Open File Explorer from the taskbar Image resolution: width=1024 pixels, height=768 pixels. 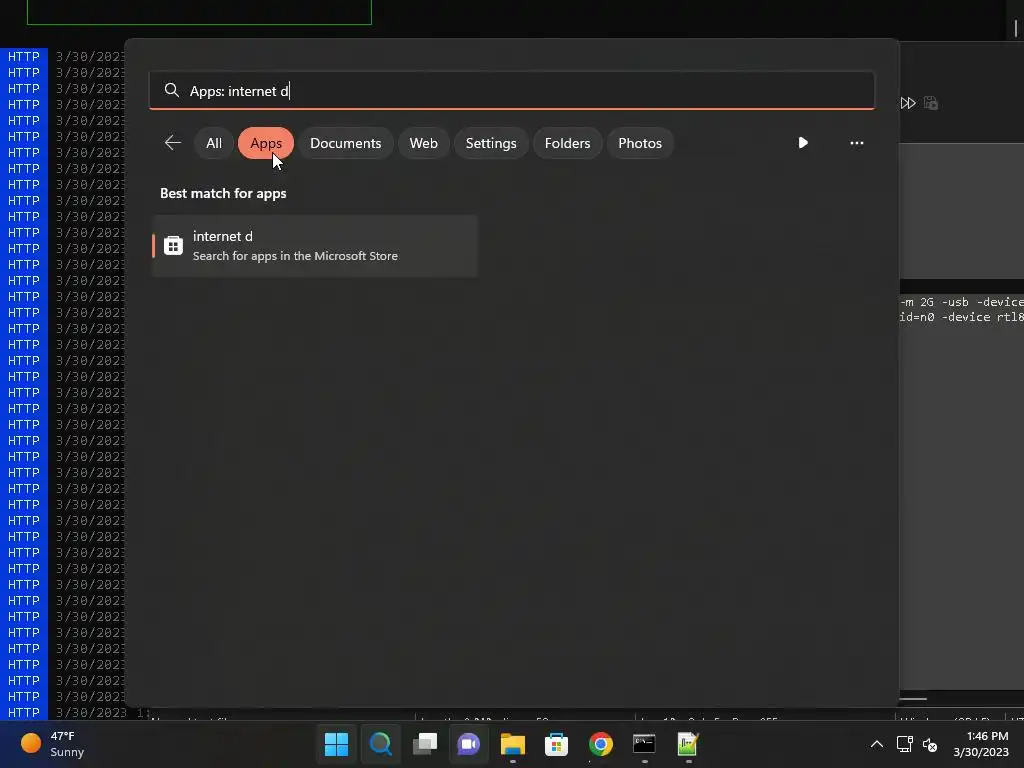[x=513, y=744]
